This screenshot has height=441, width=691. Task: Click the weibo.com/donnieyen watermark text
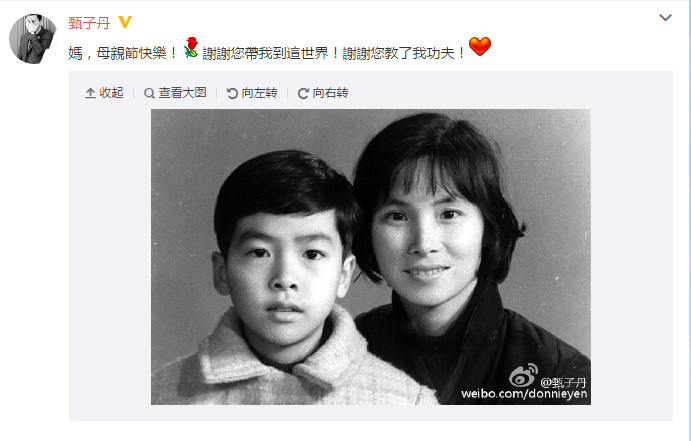click(x=524, y=393)
